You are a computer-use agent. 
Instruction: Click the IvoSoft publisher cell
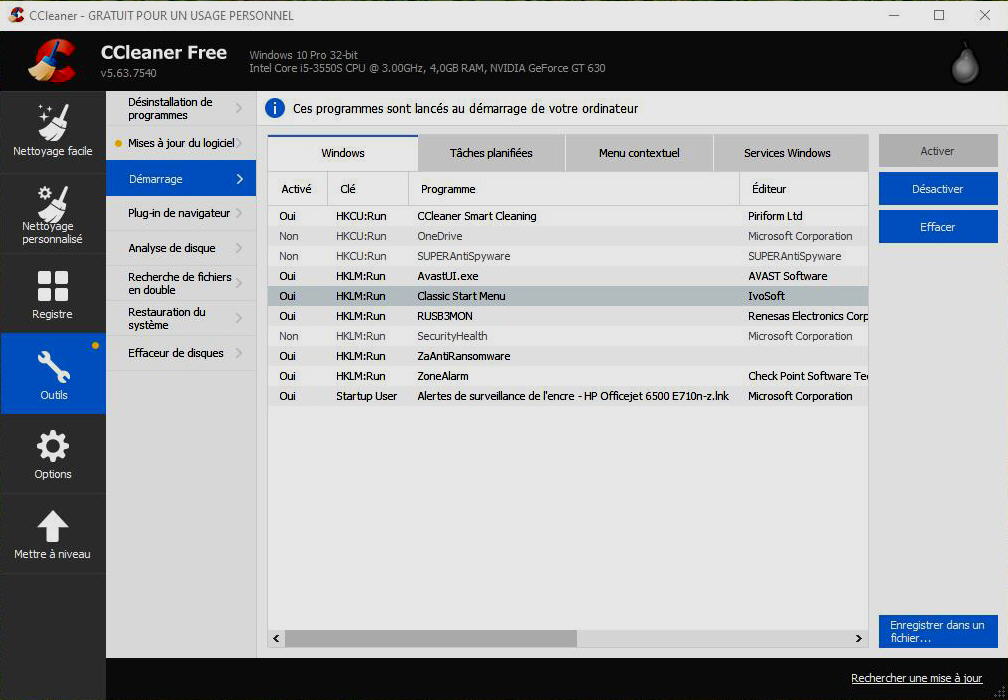tap(766, 296)
